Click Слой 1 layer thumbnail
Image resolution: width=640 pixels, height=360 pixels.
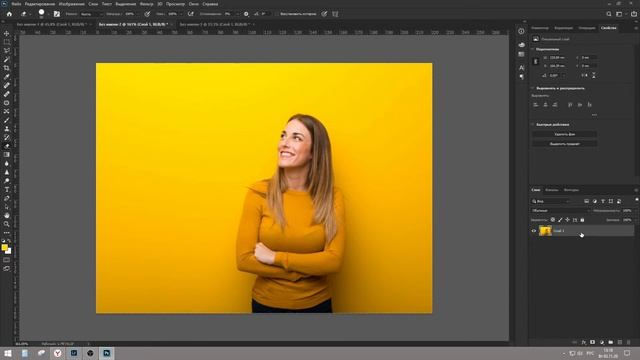(x=545, y=231)
